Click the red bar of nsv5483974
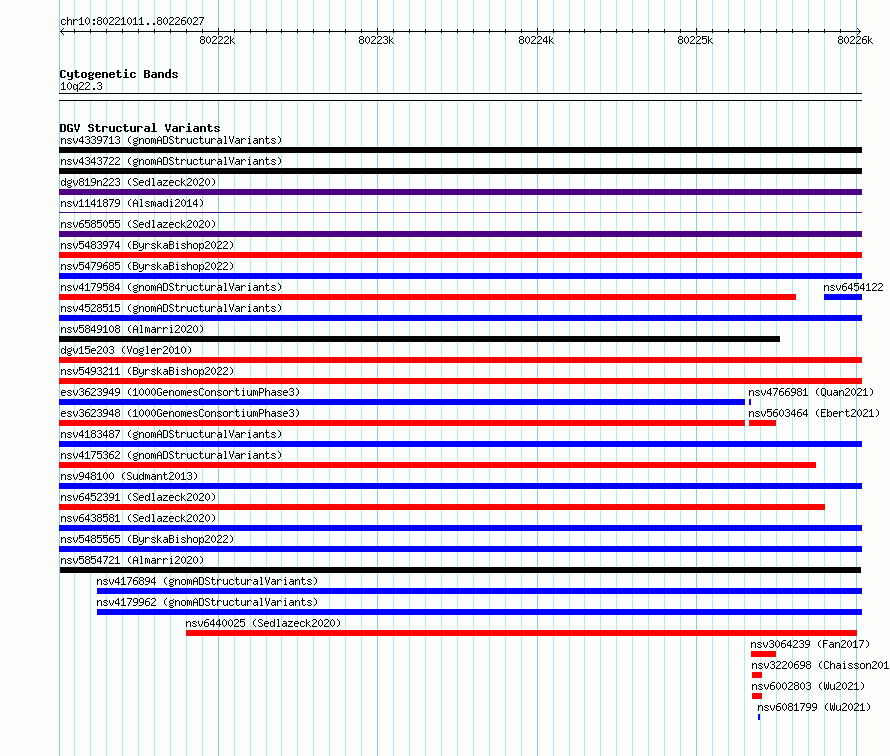The width and height of the screenshot is (890, 756). tap(460, 255)
